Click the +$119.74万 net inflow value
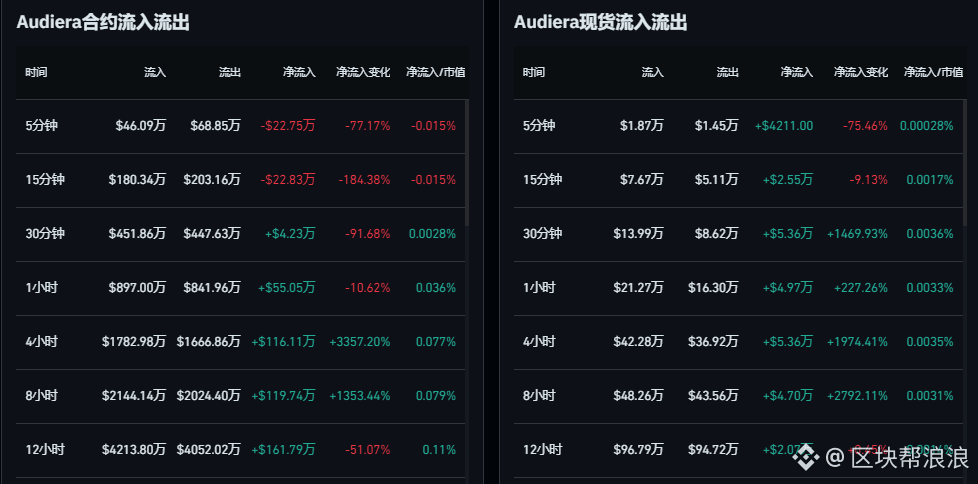 point(284,396)
